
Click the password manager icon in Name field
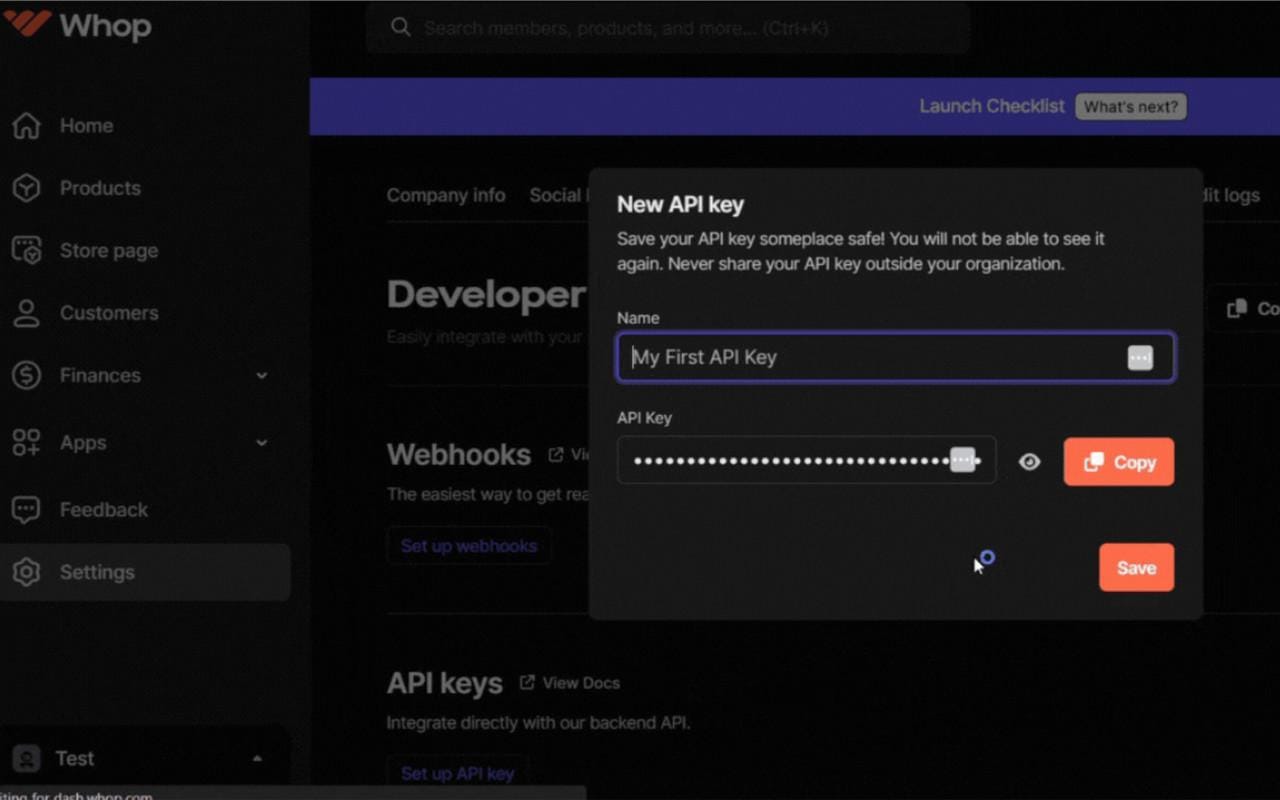pos(1140,357)
